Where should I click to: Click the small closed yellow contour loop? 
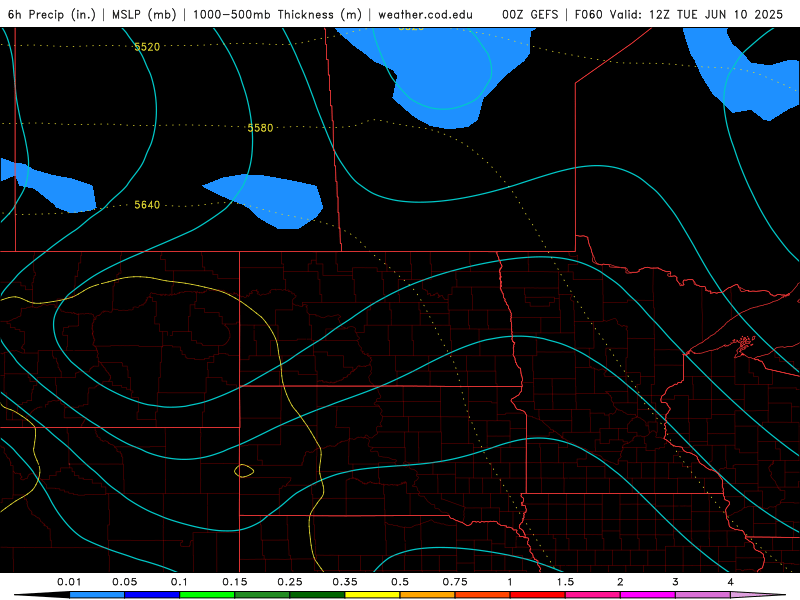(244, 470)
